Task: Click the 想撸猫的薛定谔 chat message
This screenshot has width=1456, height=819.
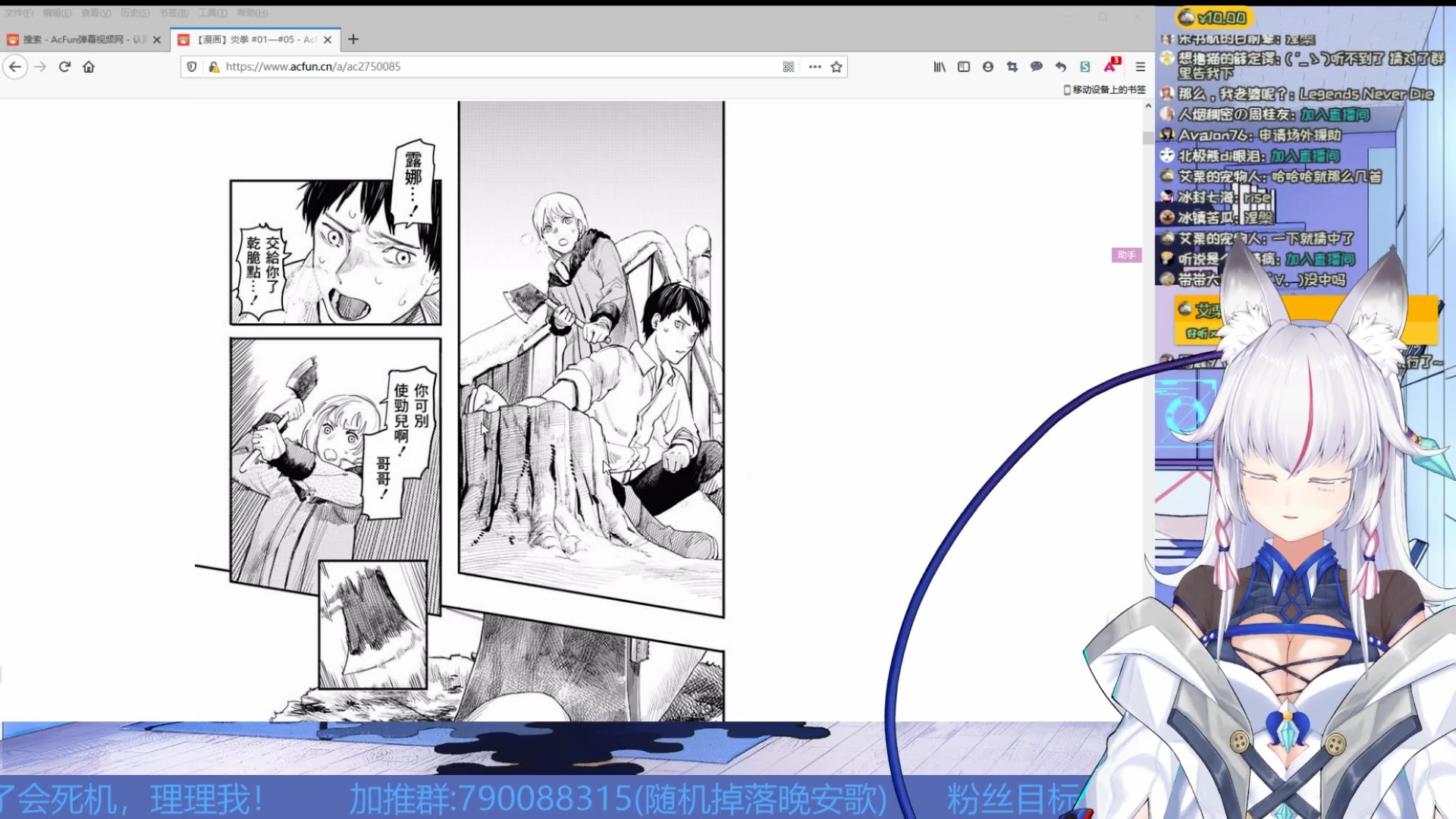Action: [x=1303, y=65]
